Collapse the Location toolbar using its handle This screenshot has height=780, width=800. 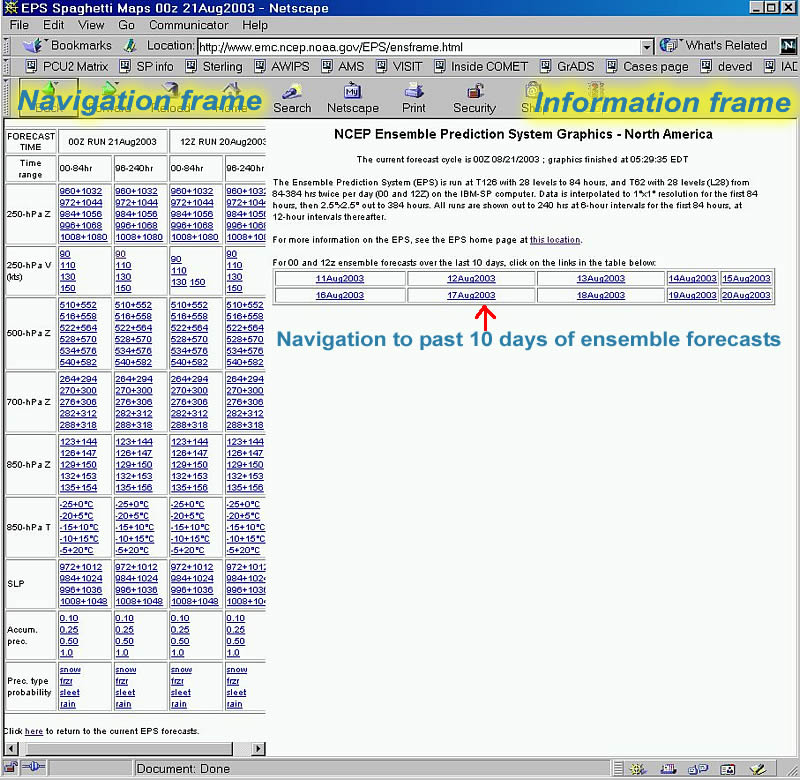click(x=6, y=46)
